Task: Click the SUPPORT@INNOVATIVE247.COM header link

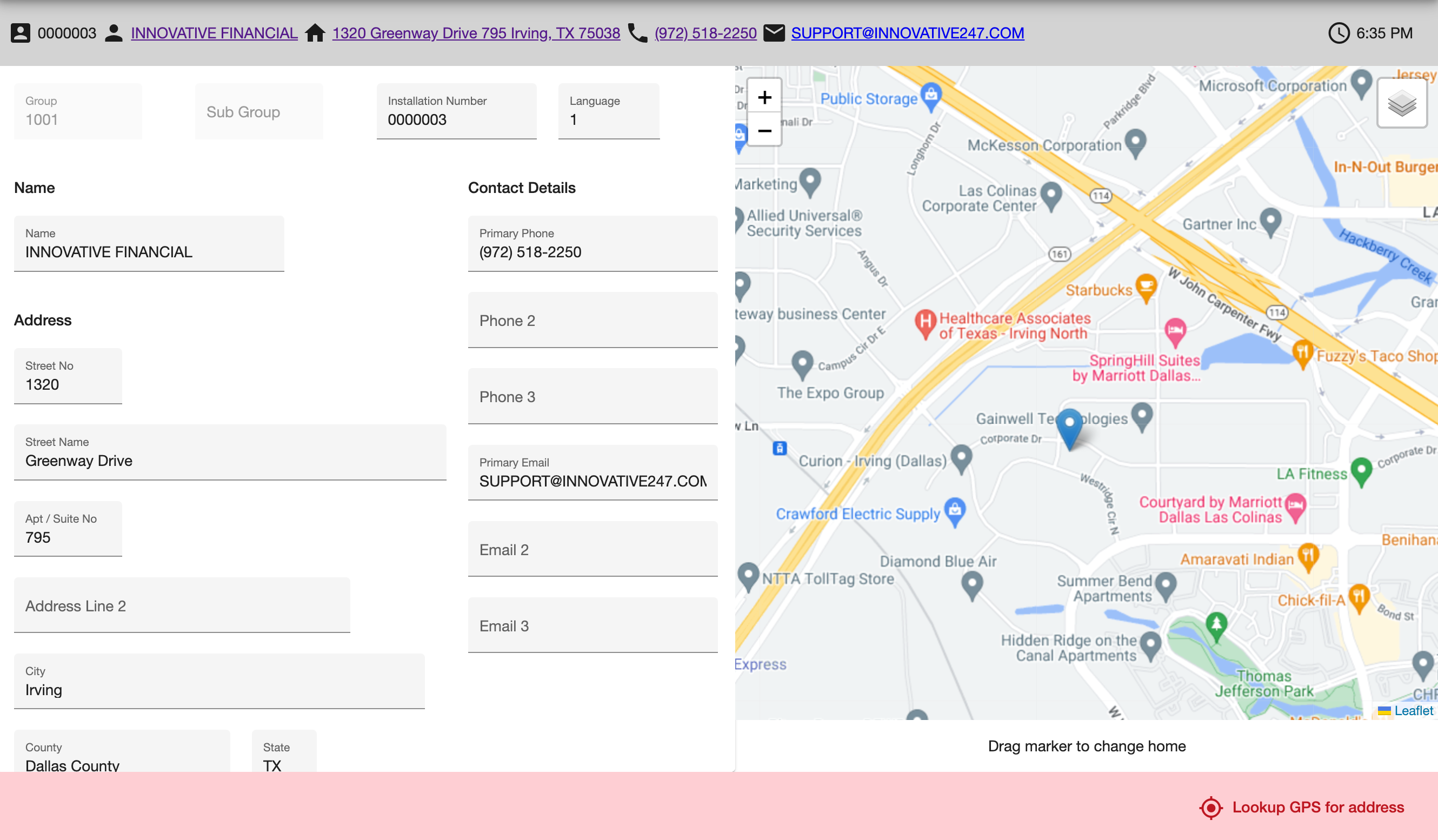Action: click(907, 33)
